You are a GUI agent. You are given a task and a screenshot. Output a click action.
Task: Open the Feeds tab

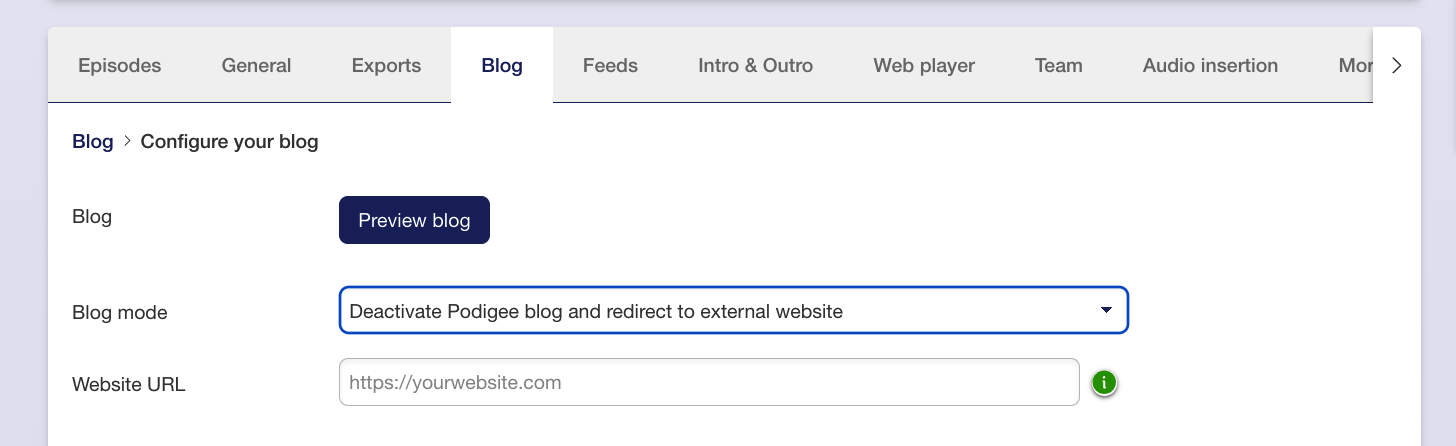(x=610, y=65)
